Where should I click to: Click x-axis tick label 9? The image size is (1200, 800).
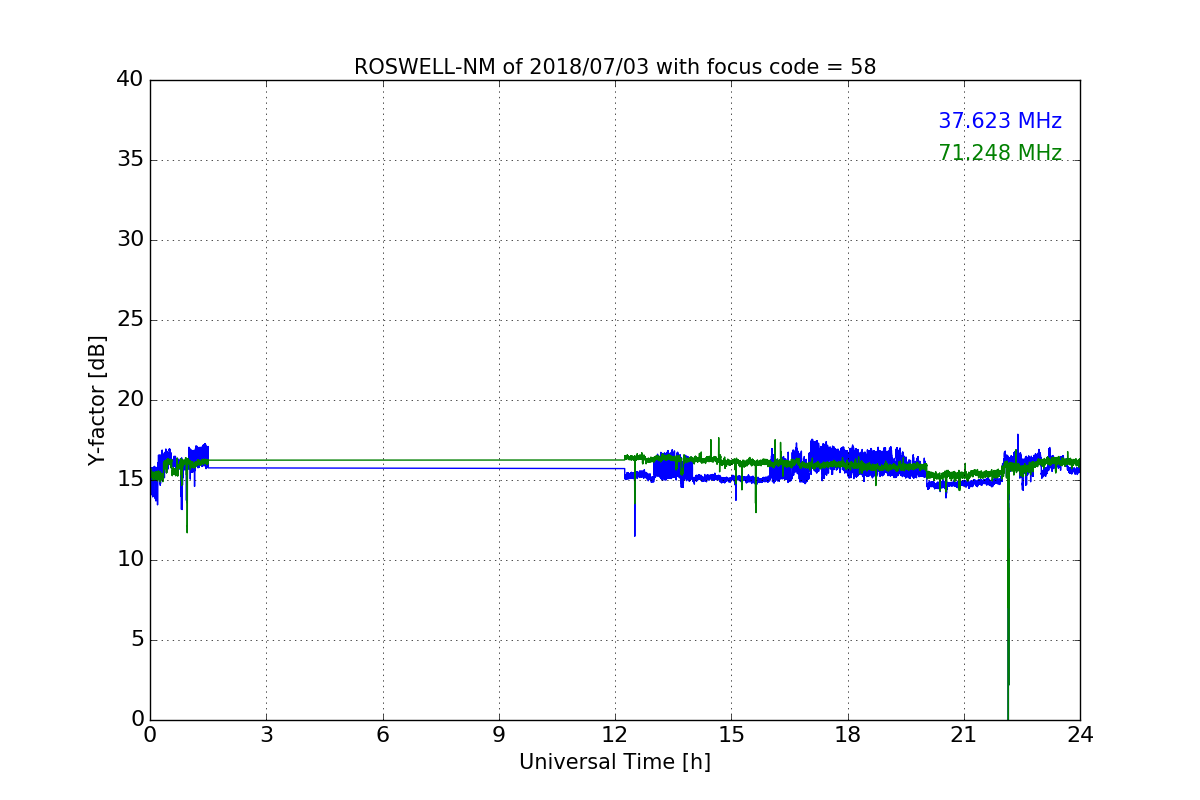(x=499, y=735)
